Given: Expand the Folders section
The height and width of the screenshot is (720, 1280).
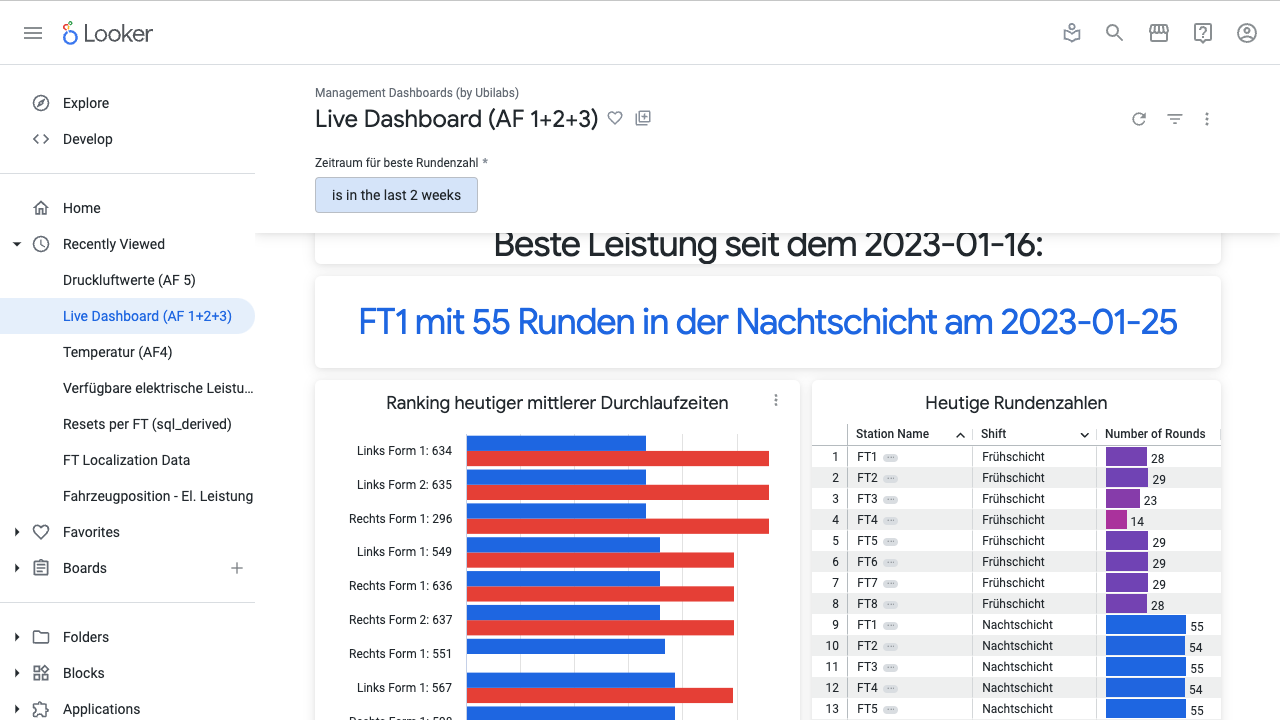Looking at the screenshot, I should [17, 637].
